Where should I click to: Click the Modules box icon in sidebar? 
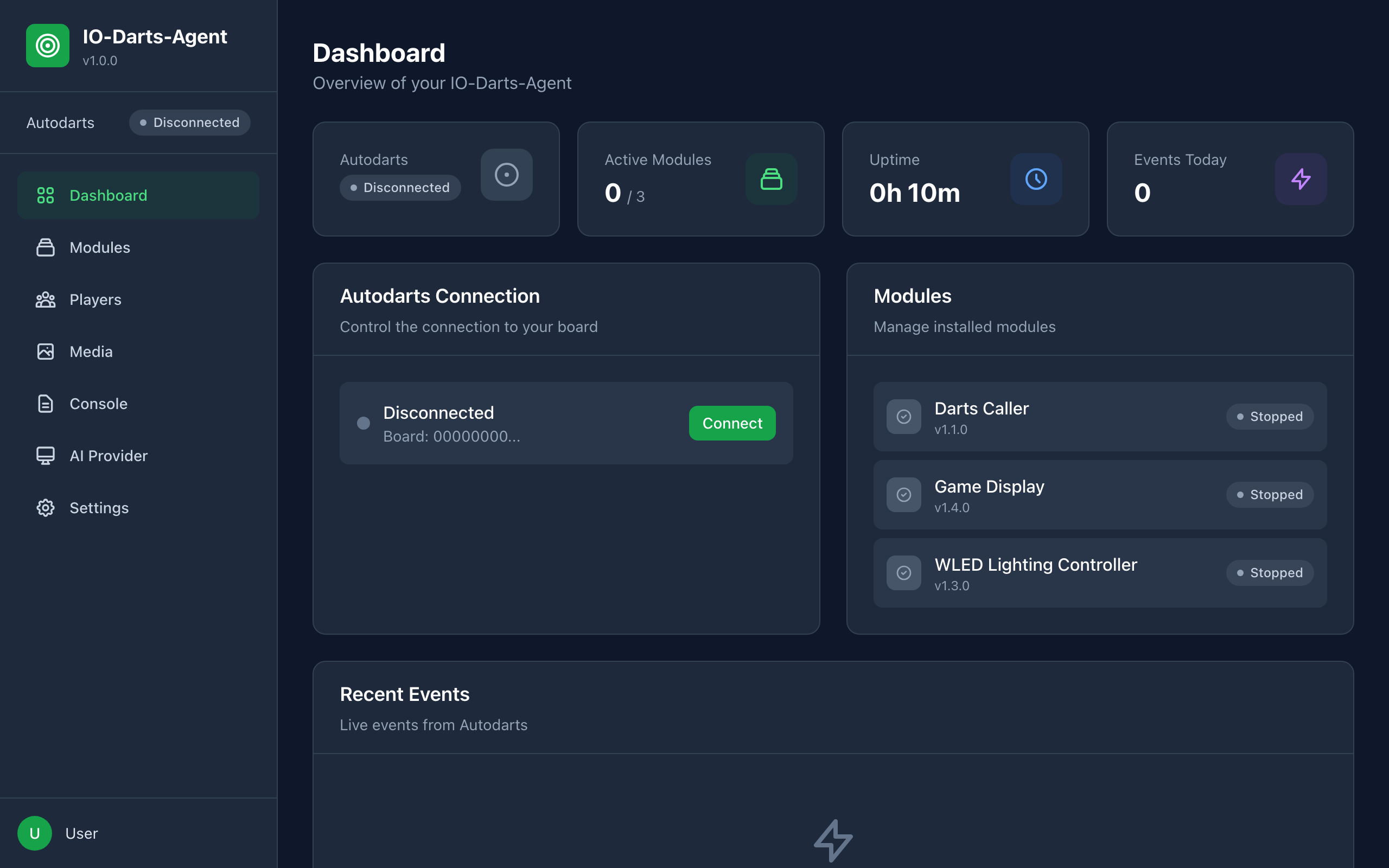click(46, 247)
